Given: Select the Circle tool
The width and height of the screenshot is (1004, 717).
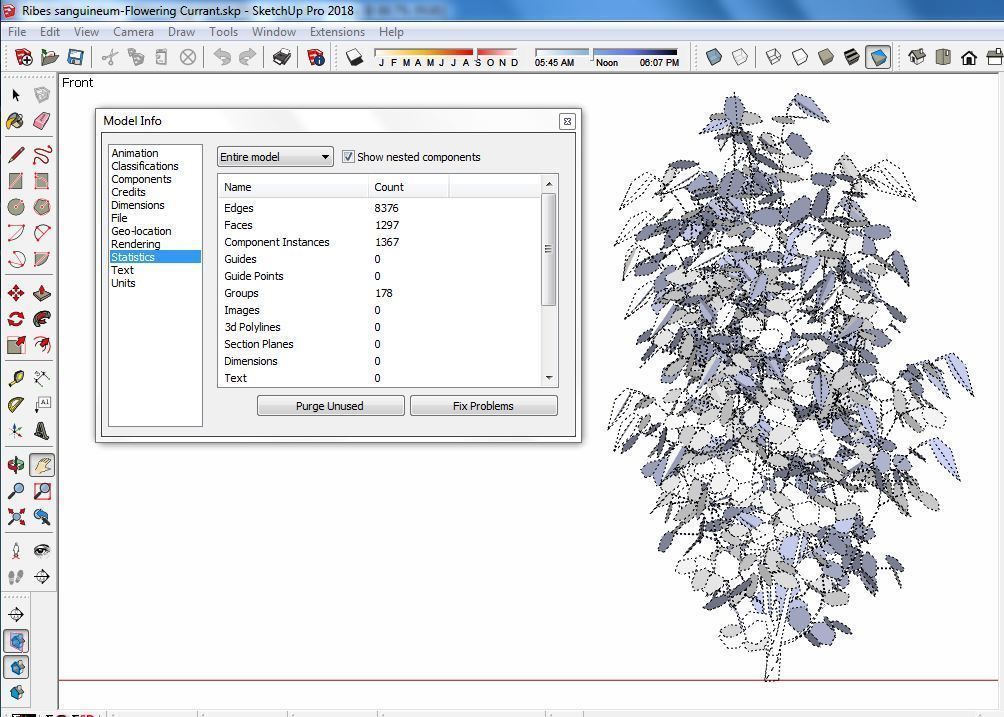Looking at the screenshot, I should point(16,207).
